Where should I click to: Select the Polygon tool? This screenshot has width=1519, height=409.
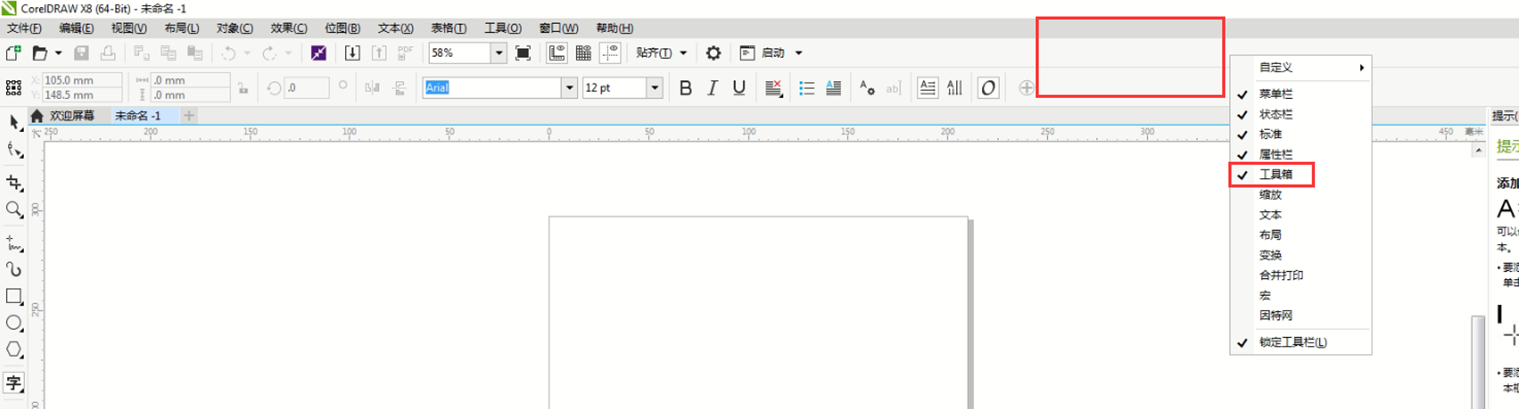tap(14, 350)
